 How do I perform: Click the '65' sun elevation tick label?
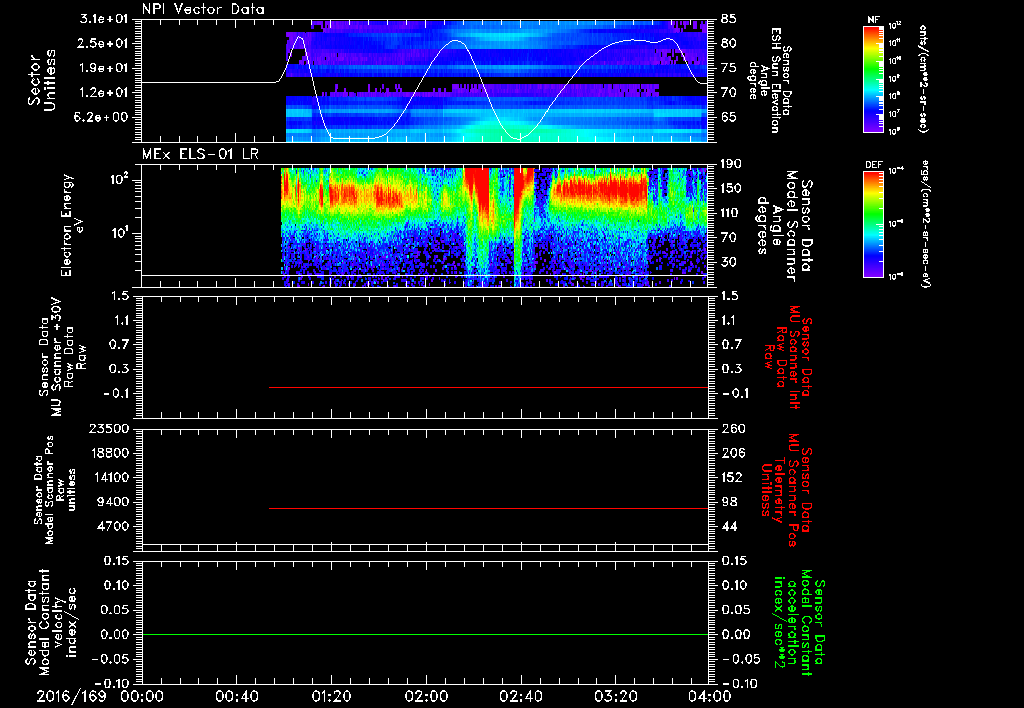click(729, 118)
